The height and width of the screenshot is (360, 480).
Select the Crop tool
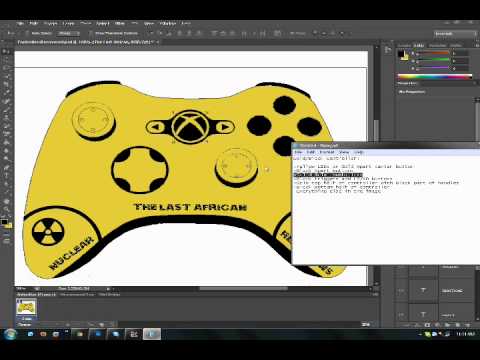pyautogui.click(x=6, y=85)
